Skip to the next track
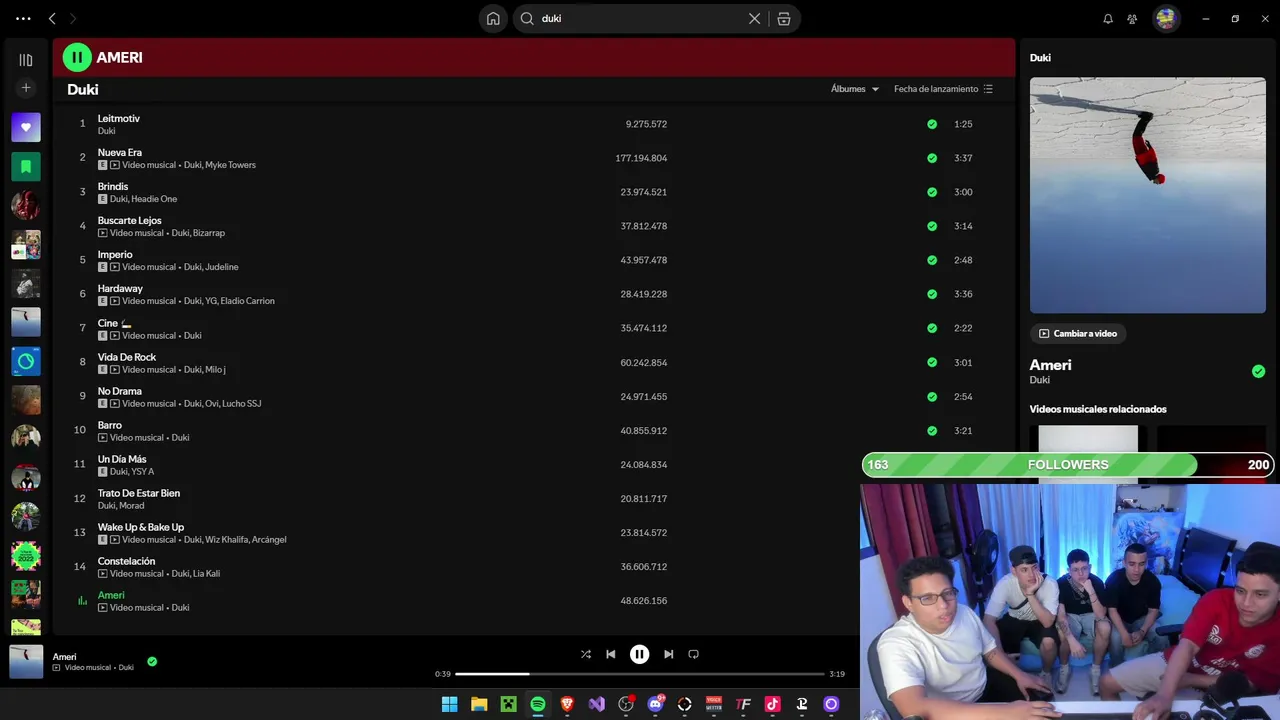The image size is (1280, 720). (668, 654)
